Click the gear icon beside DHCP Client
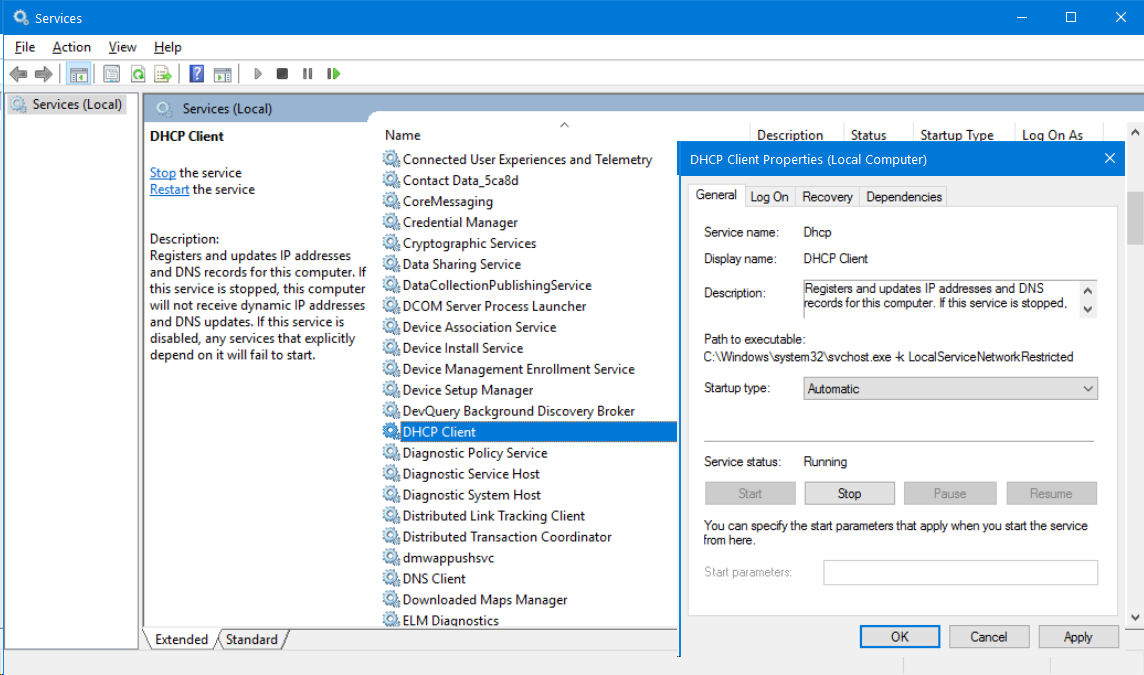Screen dimensions: 1144x675 (x=392, y=431)
